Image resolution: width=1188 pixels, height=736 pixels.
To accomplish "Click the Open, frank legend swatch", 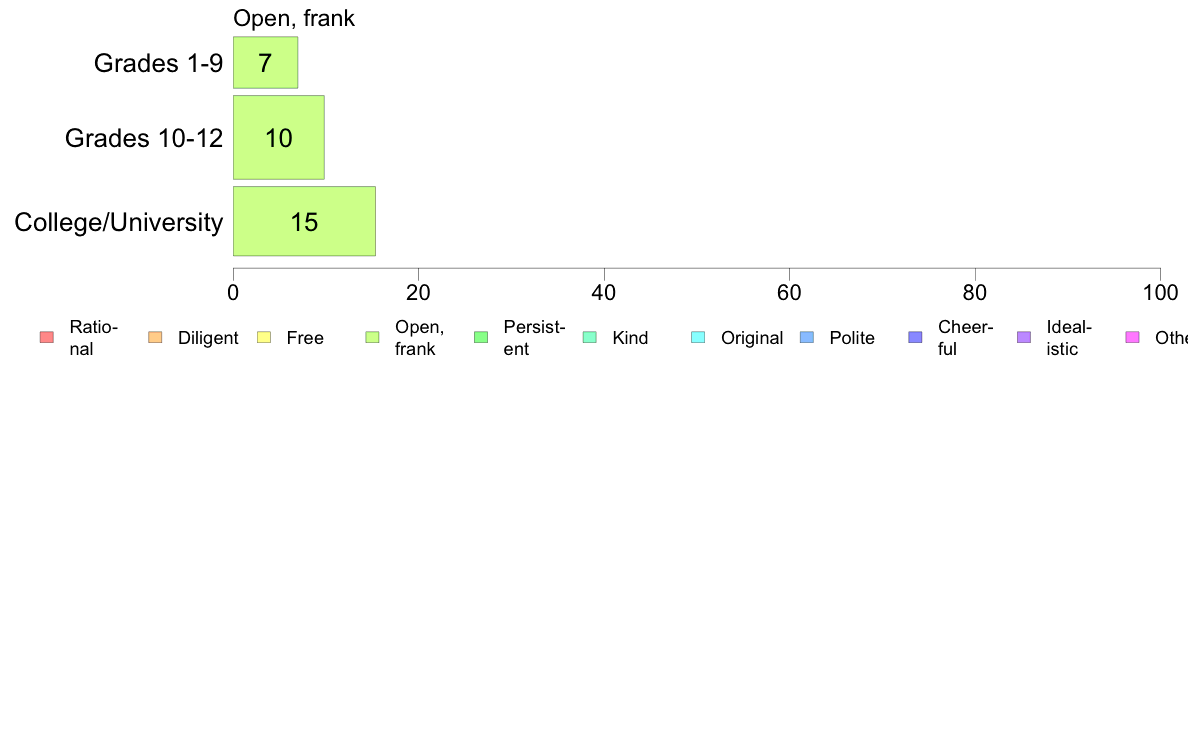I will pyautogui.click(x=372, y=337).
